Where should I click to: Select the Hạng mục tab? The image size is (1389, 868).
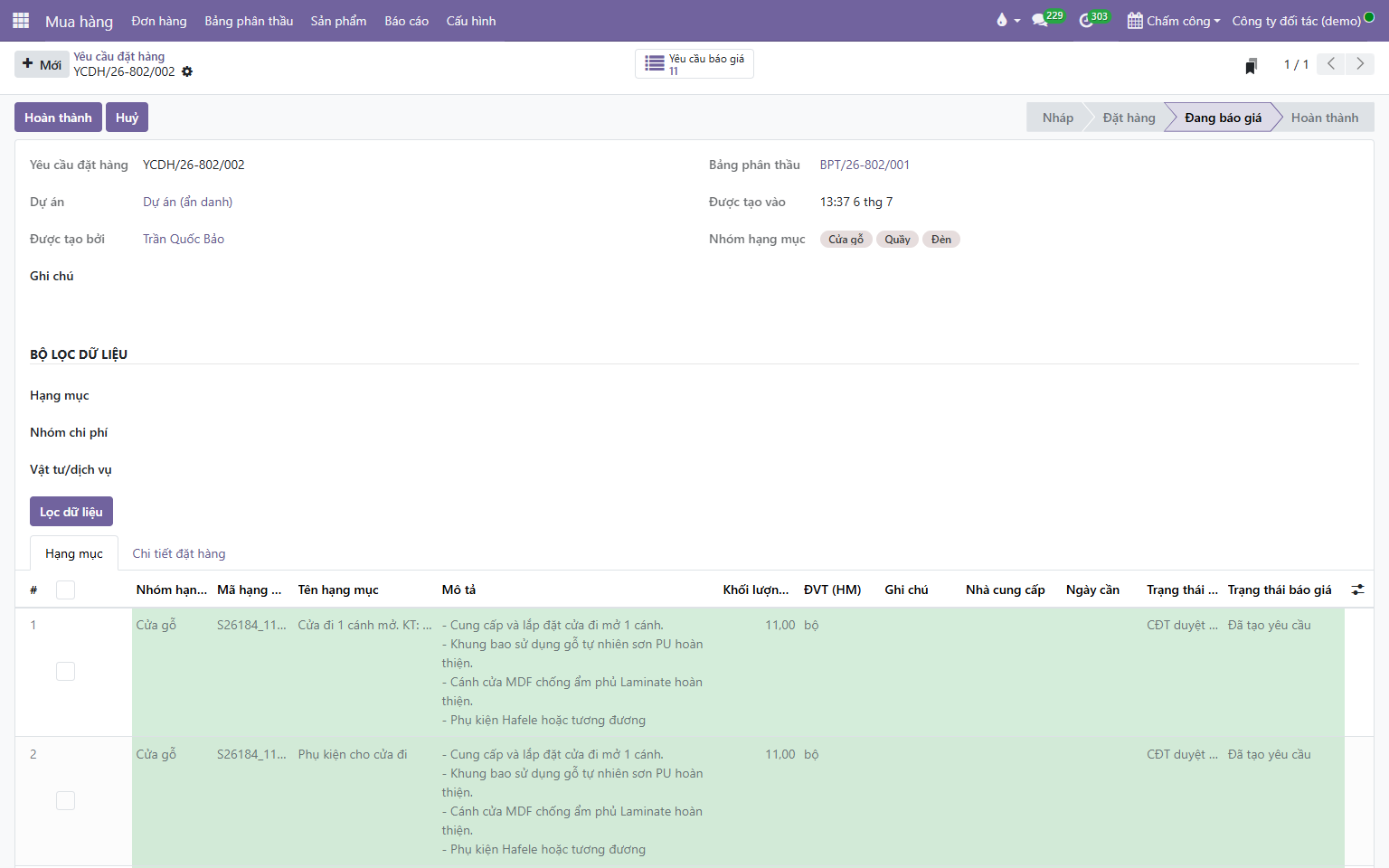point(74,553)
